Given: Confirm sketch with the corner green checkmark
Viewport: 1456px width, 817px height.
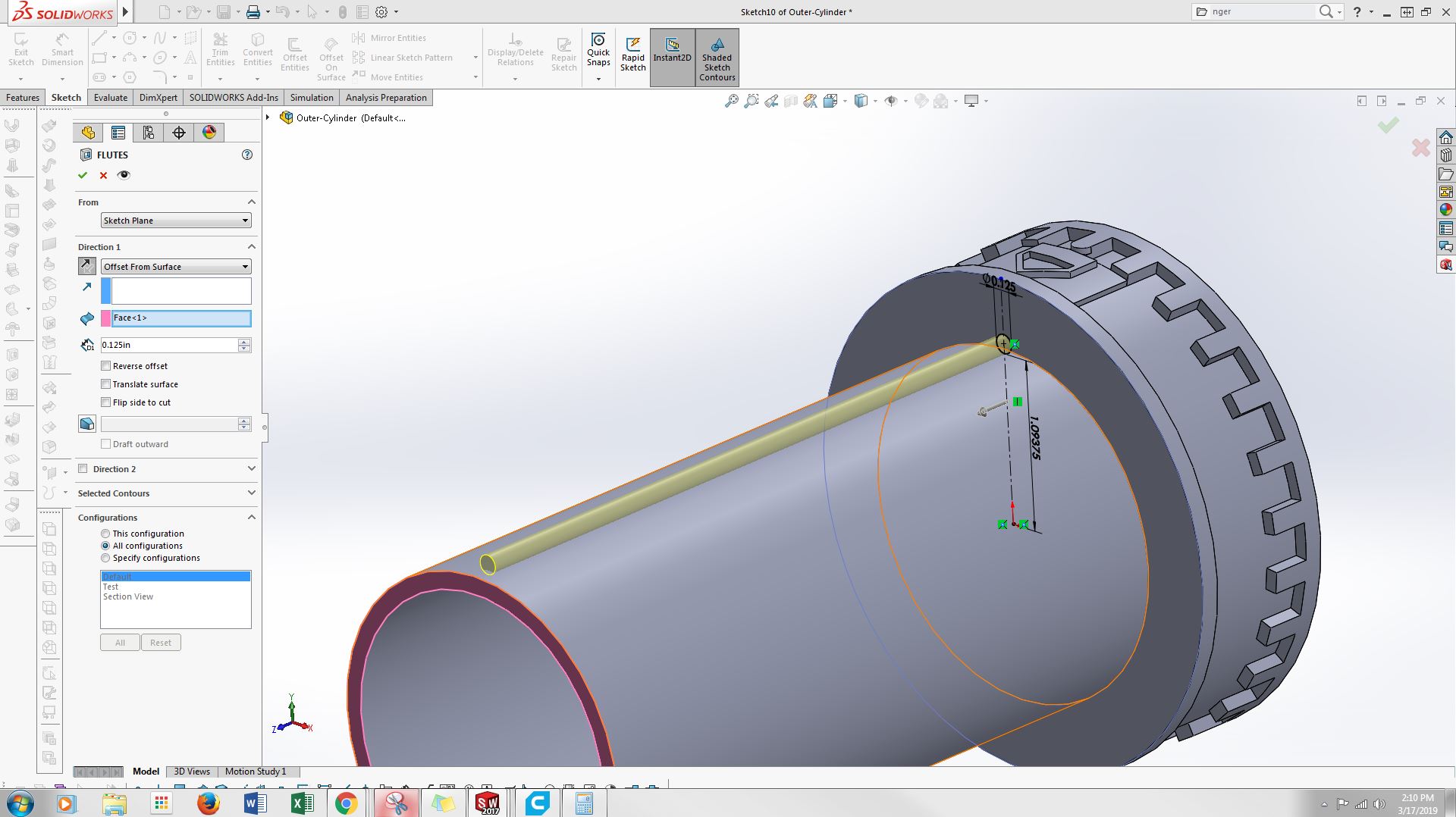Looking at the screenshot, I should click(1389, 126).
